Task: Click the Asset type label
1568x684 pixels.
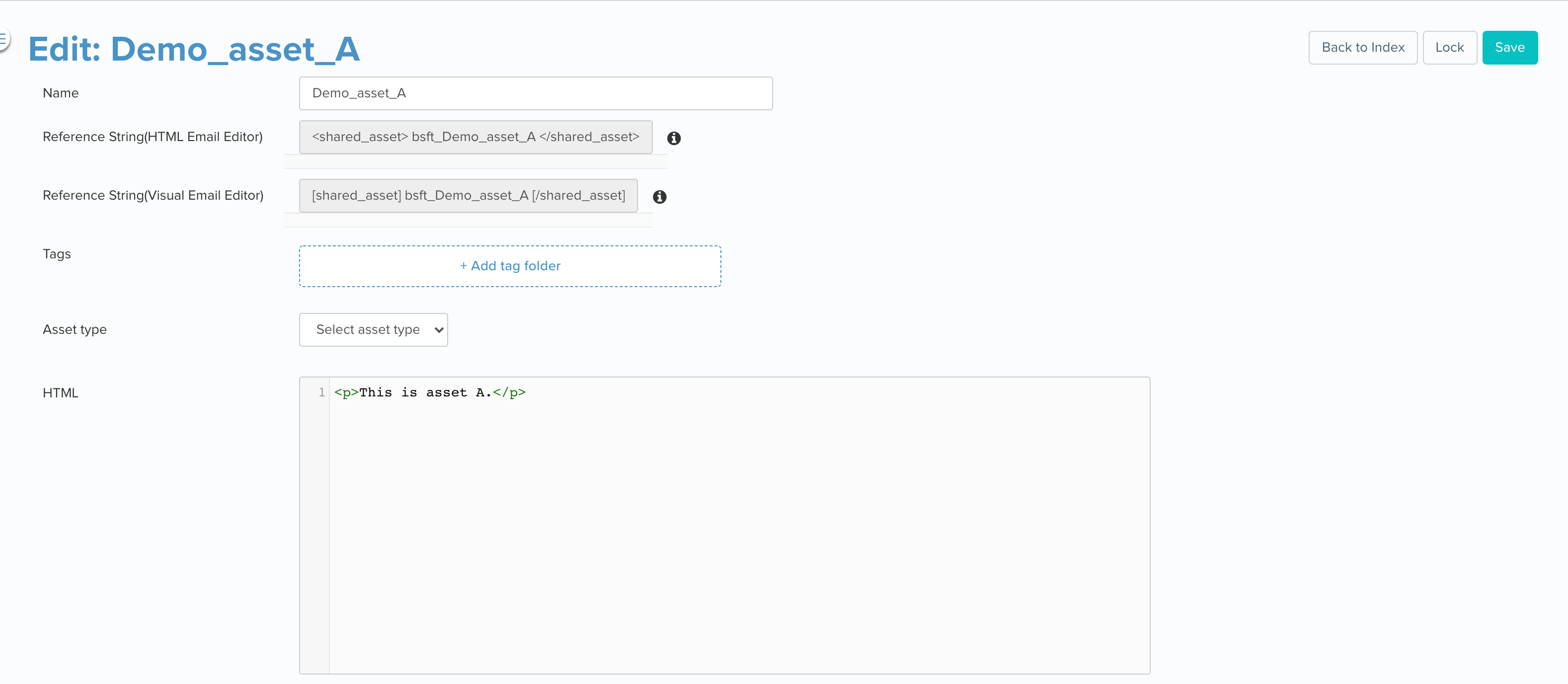Action: (x=74, y=329)
